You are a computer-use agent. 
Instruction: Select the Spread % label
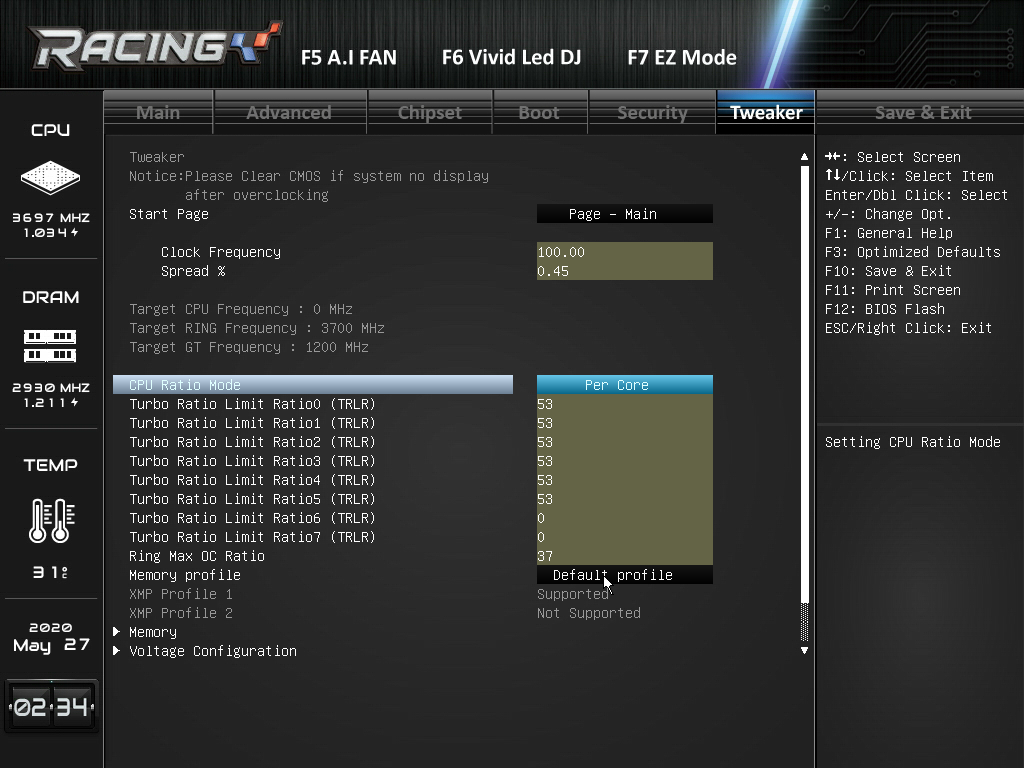(193, 271)
